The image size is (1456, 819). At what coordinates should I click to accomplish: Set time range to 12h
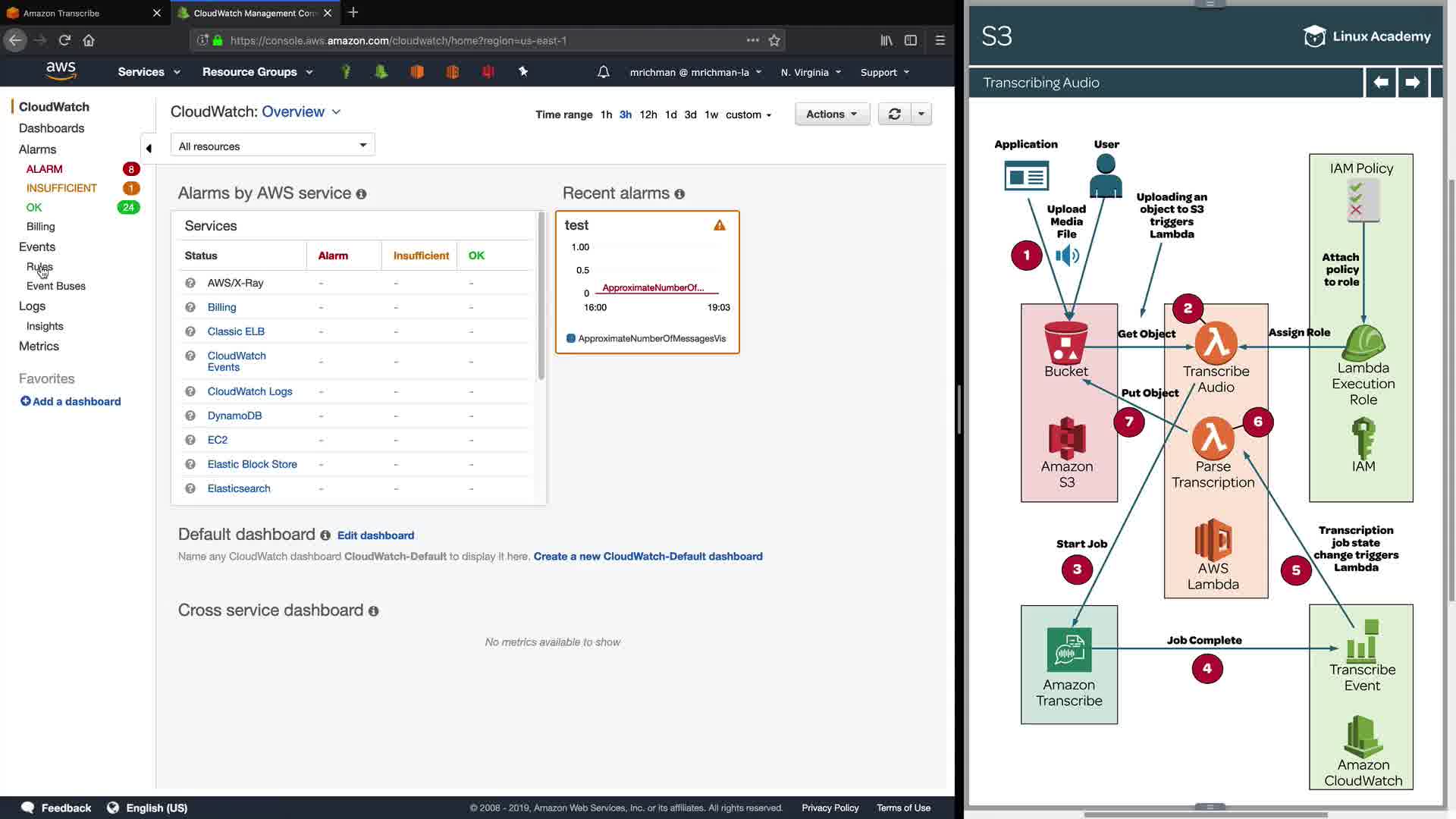pyautogui.click(x=648, y=115)
